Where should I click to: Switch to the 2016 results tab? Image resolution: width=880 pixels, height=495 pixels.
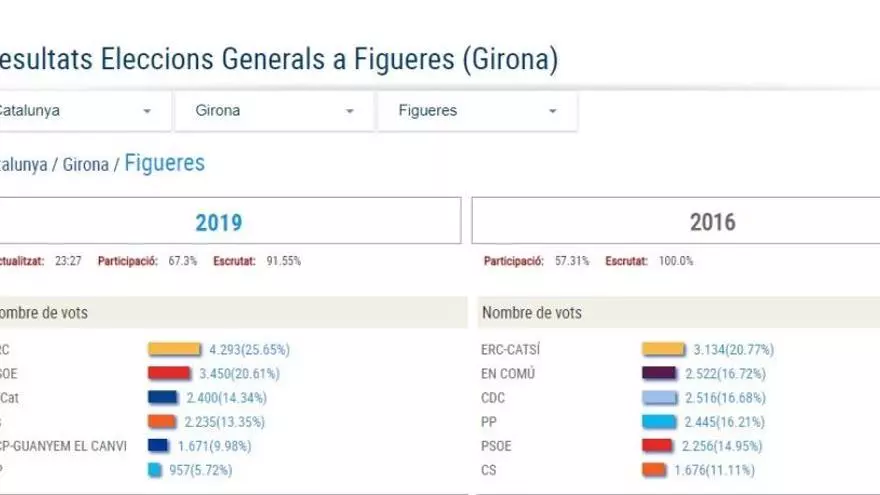click(x=713, y=221)
